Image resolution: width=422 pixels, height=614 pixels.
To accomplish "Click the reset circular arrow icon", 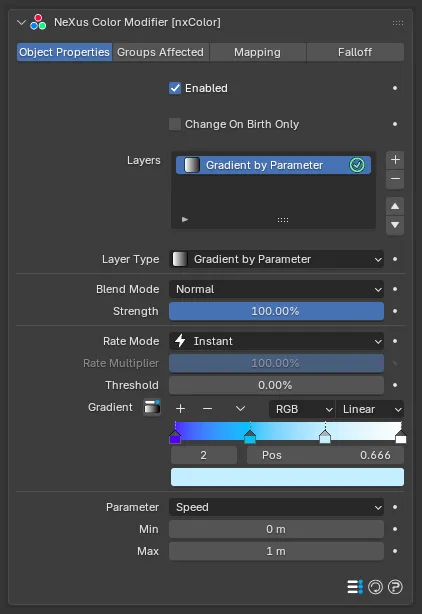I will 375,587.
